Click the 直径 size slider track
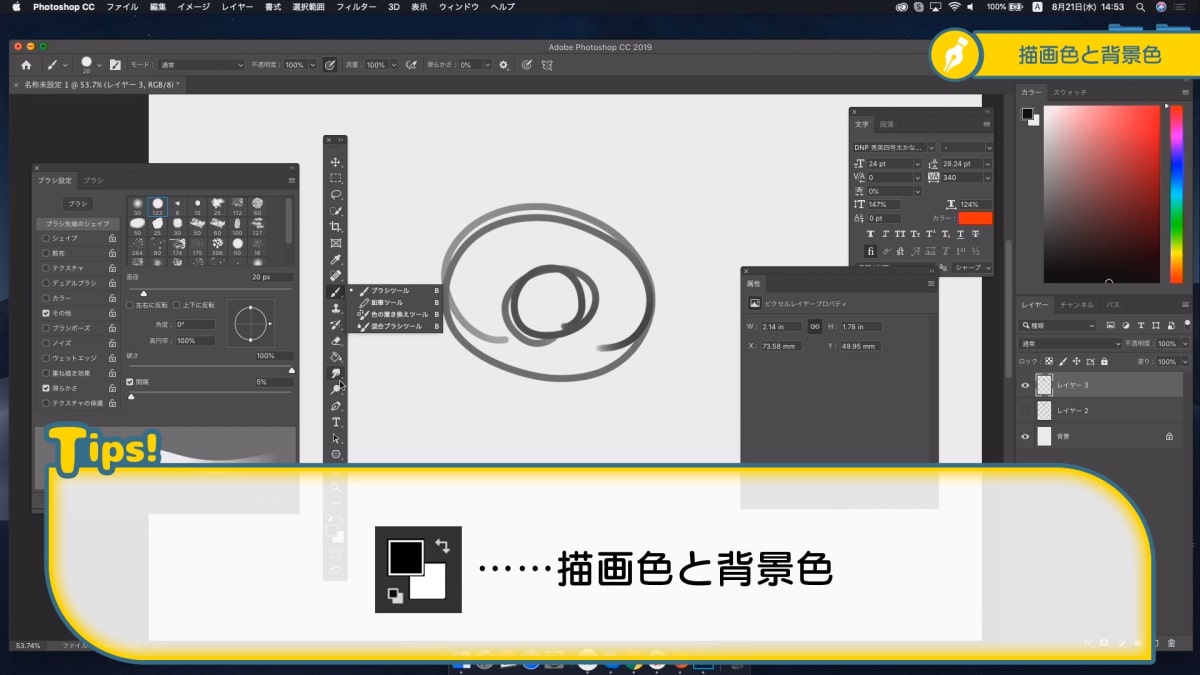This screenshot has height=675, width=1200. click(210, 289)
